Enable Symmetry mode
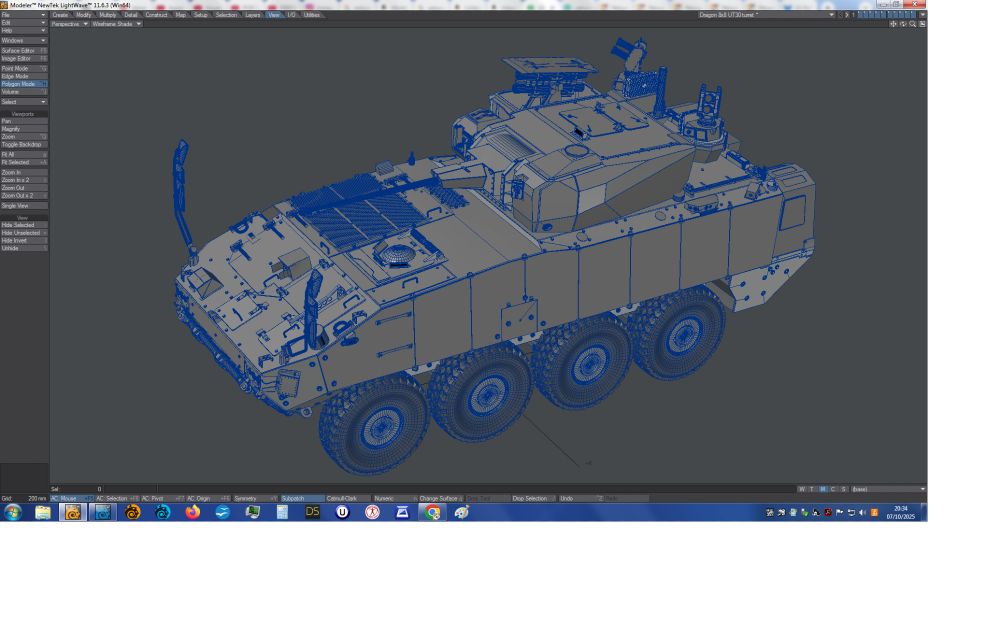Screen dimensions: 1000x625 click(x=255, y=499)
